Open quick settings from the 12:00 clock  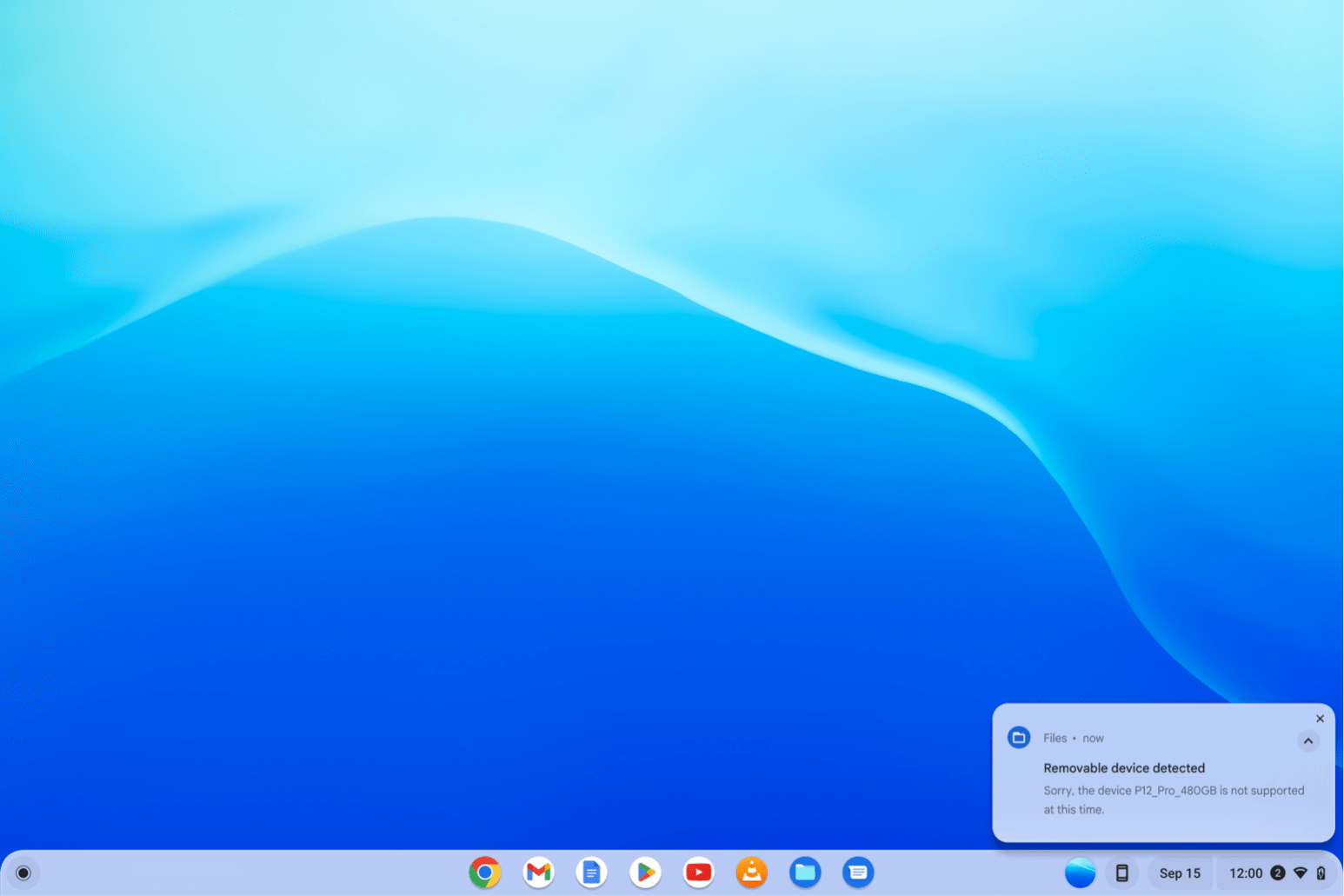1245,873
